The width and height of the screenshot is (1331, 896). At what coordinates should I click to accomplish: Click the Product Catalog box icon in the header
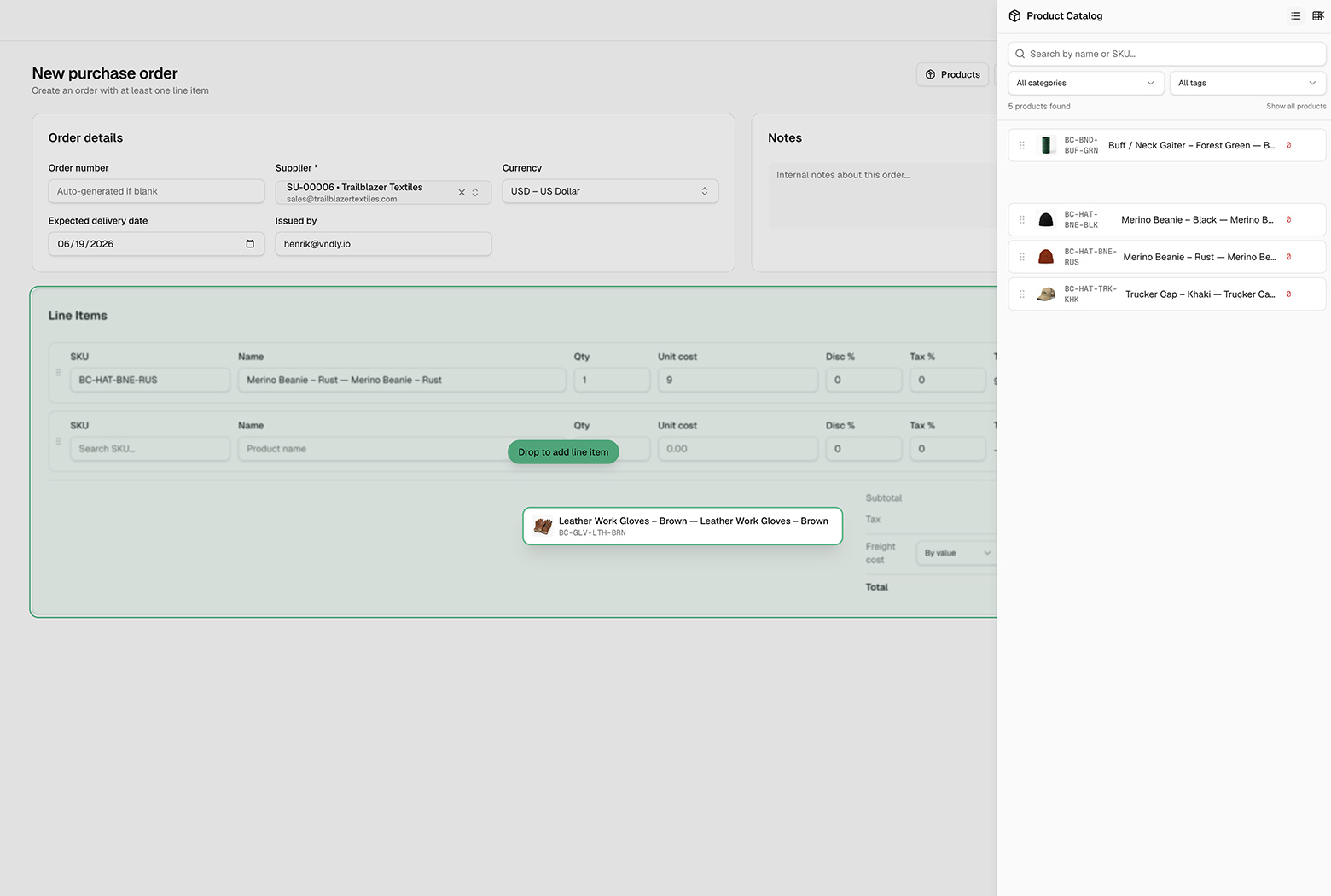pos(1014,16)
